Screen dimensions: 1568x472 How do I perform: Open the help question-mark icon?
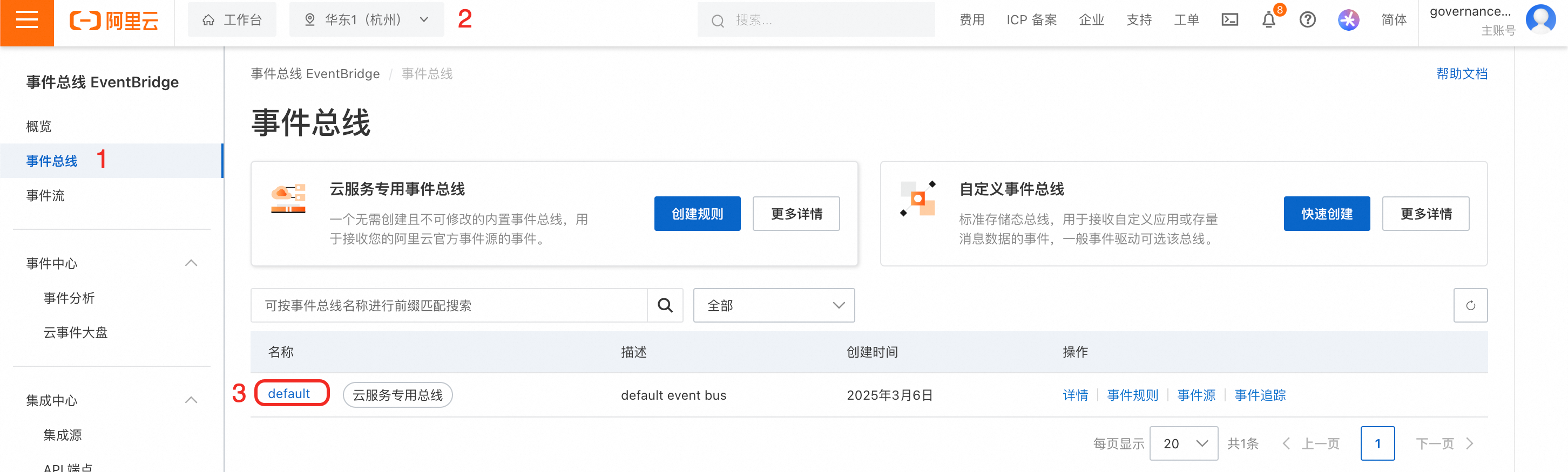click(x=1308, y=20)
